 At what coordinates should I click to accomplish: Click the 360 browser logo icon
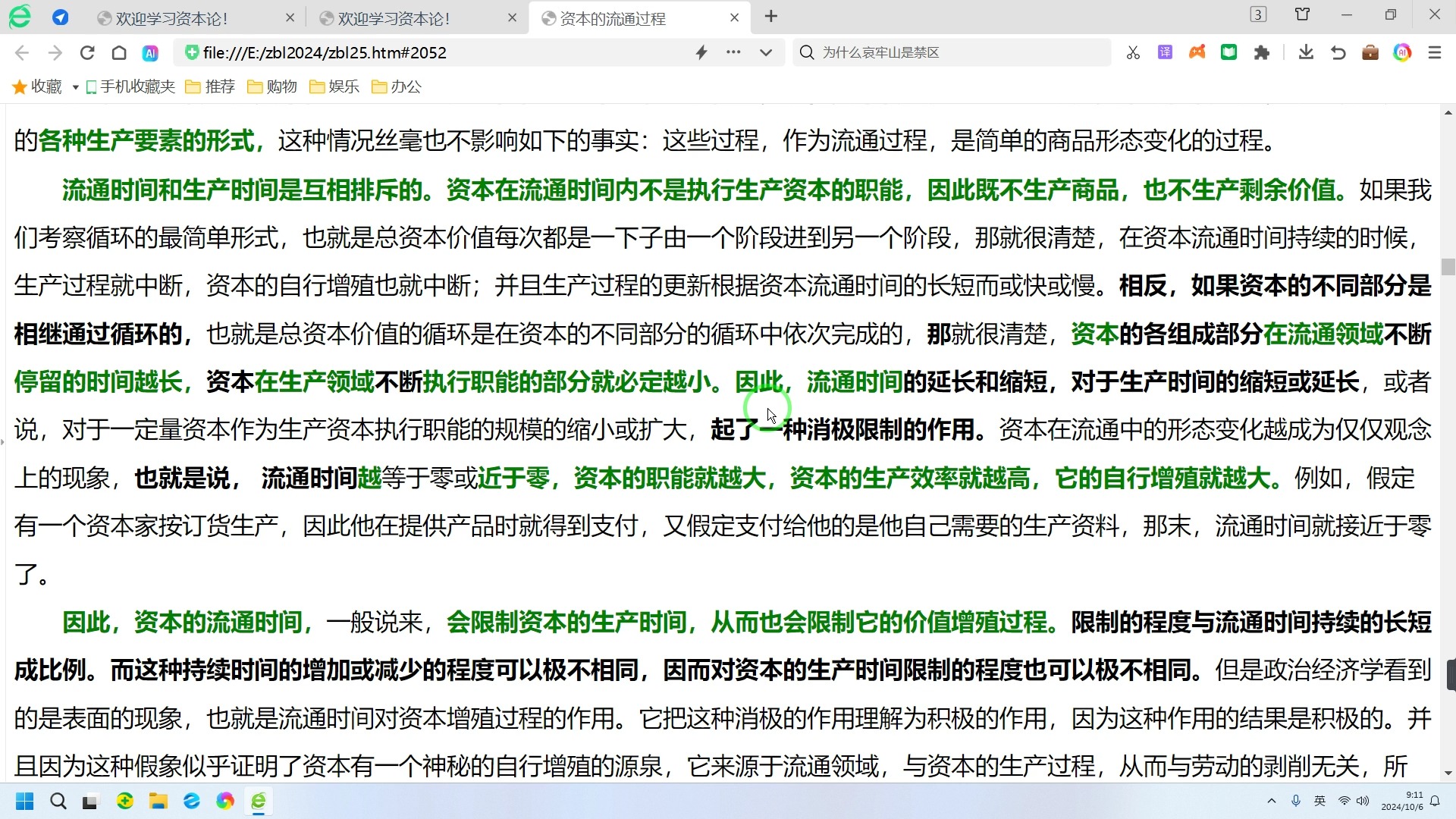tap(20, 17)
